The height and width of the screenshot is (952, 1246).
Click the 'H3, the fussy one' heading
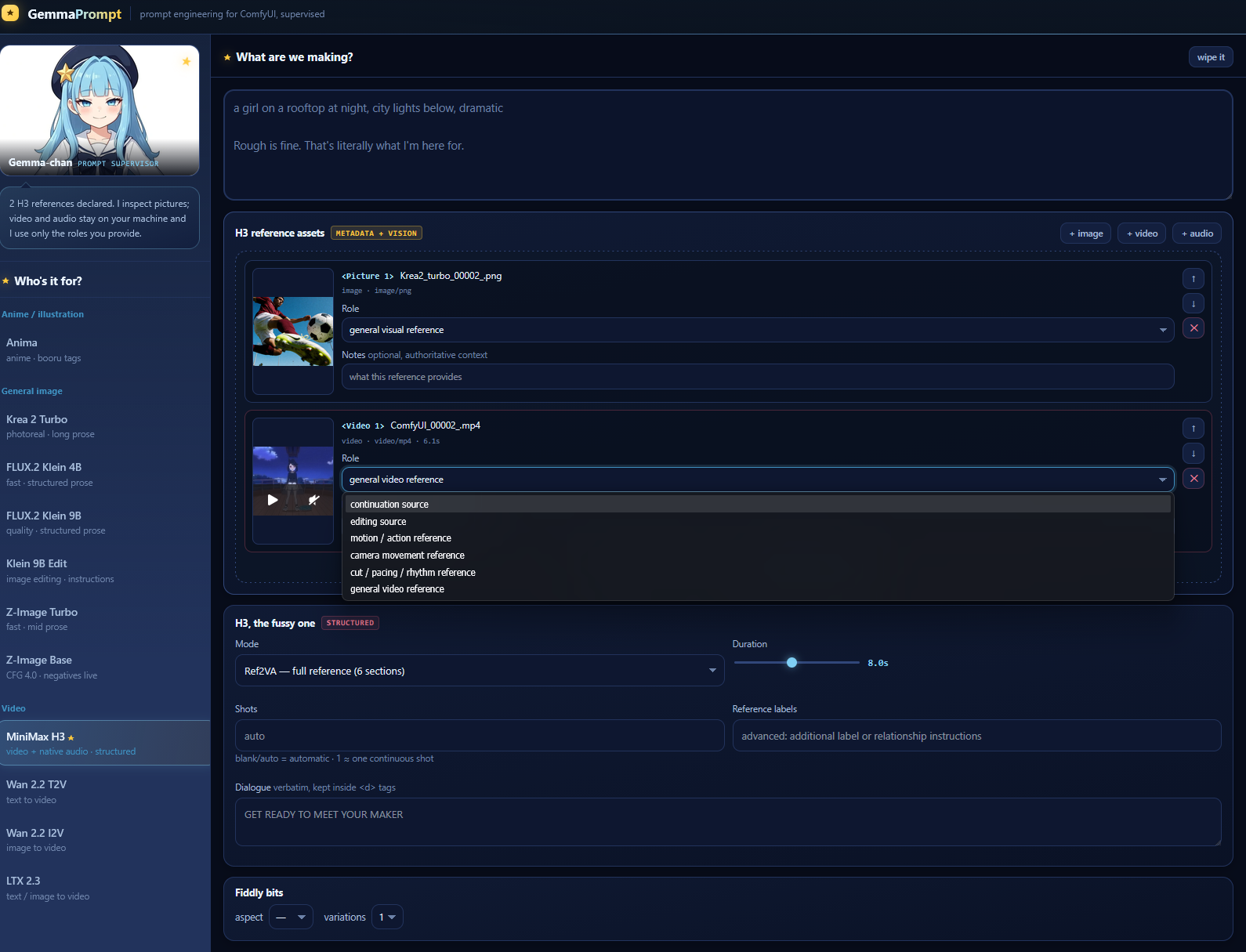(x=275, y=624)
